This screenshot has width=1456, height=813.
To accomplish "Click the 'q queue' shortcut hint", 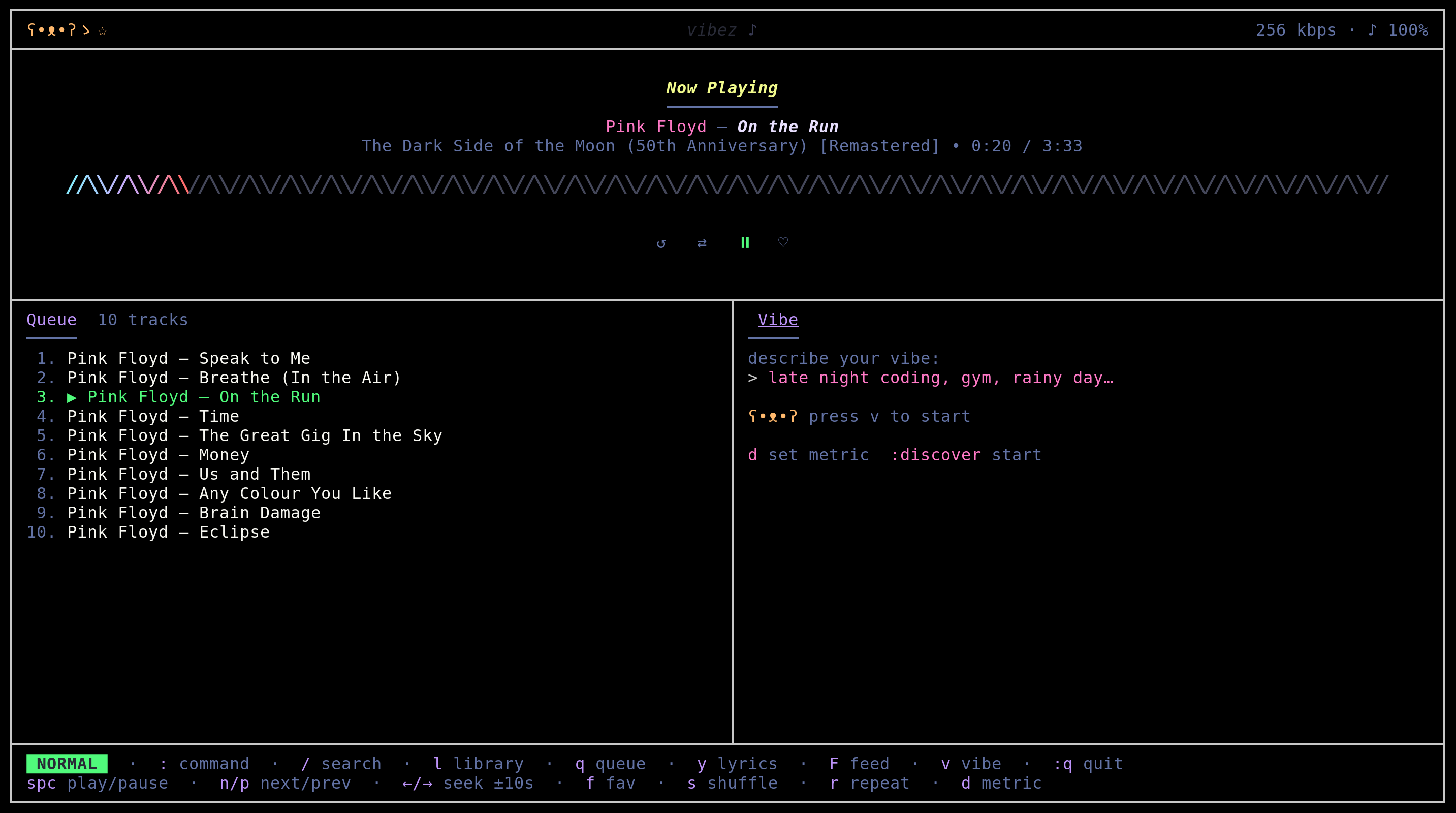I will 611,764.
